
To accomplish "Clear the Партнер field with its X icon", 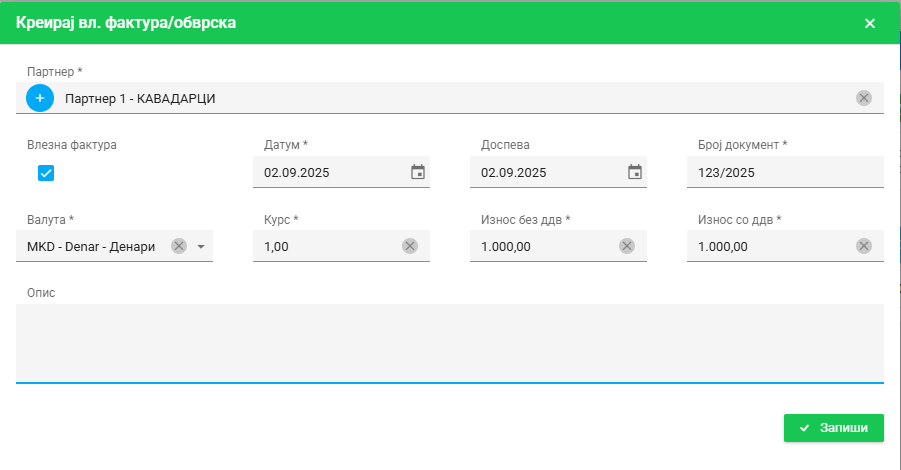I will [864, 98].
